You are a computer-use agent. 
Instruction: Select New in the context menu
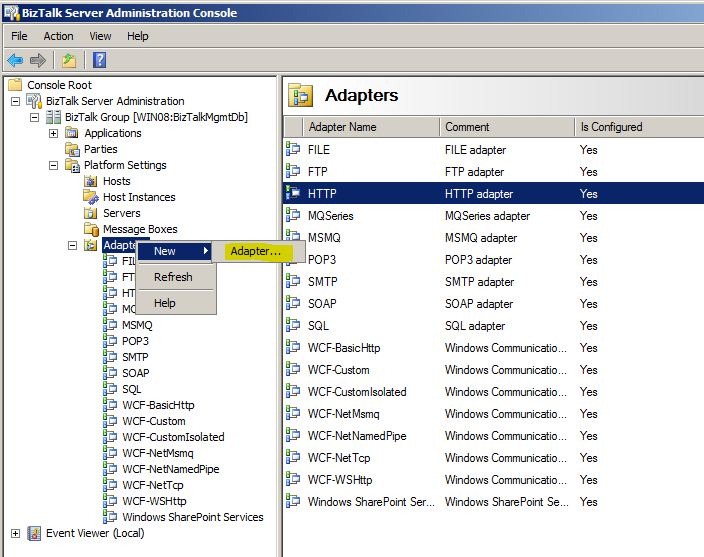coord(174,251)
